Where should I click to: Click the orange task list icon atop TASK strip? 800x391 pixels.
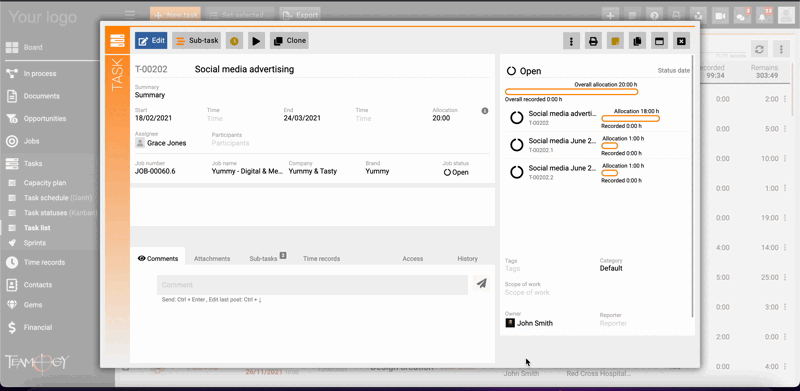(117, 40)
